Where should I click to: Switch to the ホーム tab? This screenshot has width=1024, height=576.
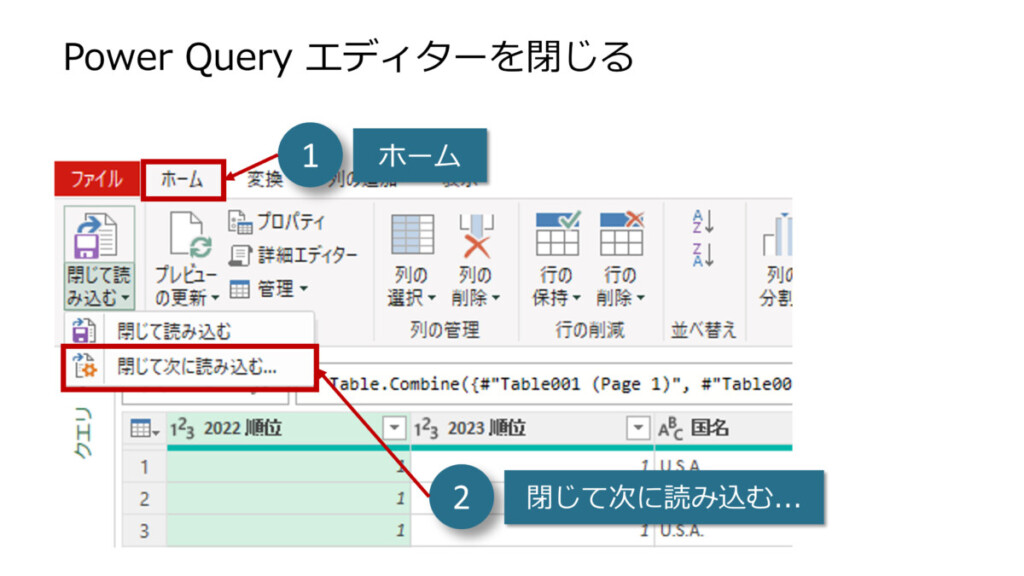click(181, 180)
